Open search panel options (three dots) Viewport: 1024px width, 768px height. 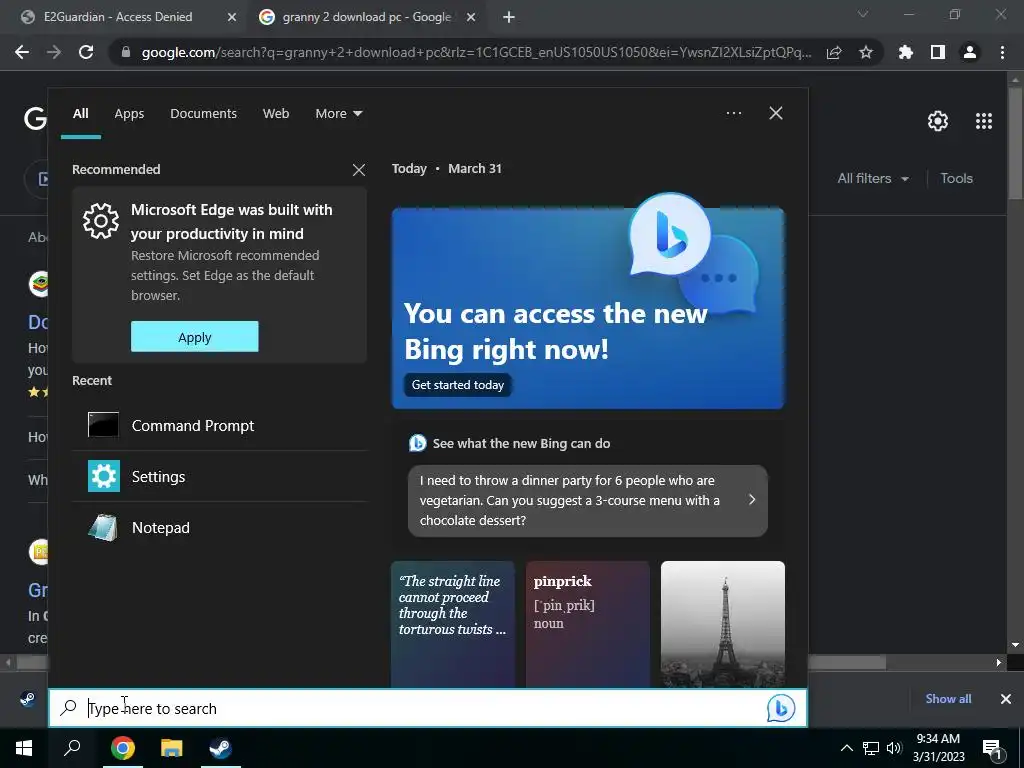[734, 113]
